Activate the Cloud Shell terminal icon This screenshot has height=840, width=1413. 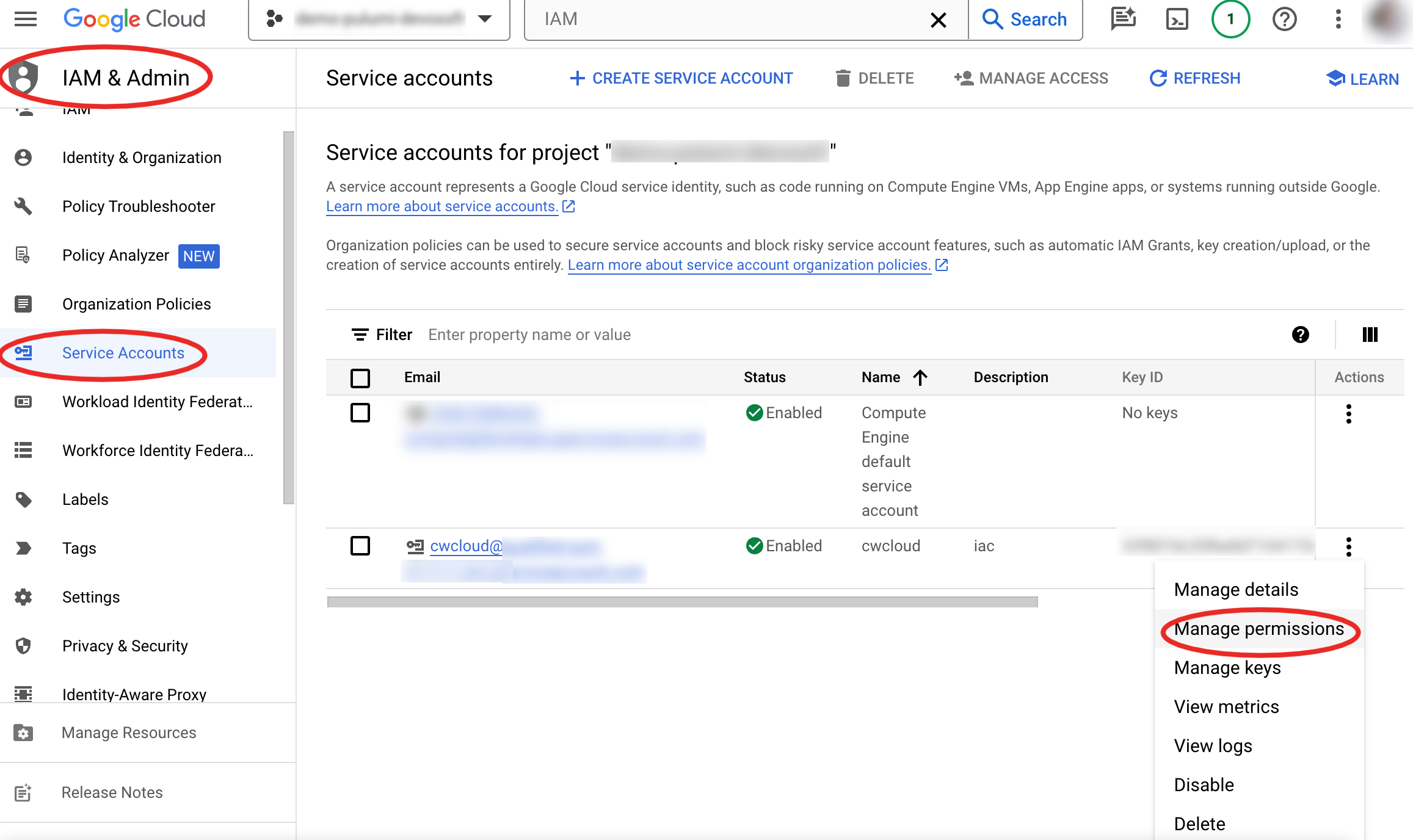click(x=1177, y=20)
